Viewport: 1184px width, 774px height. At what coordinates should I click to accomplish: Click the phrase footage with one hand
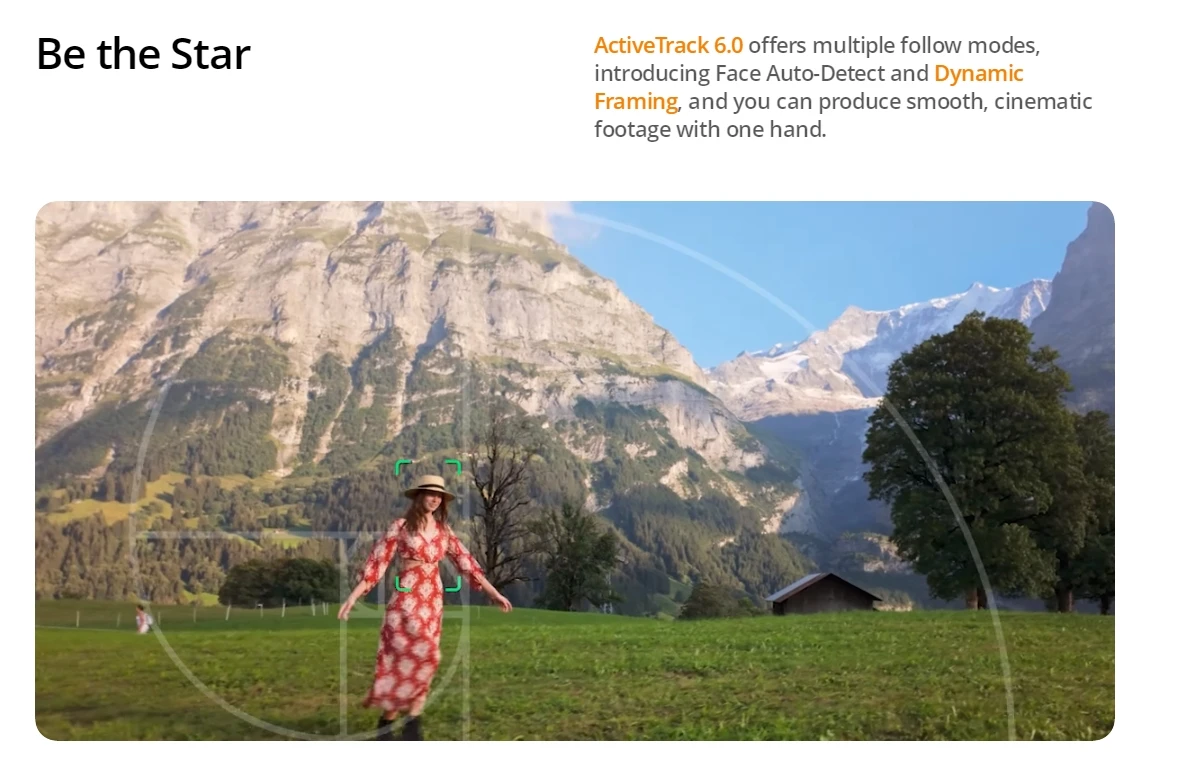[x=710, y=129]
